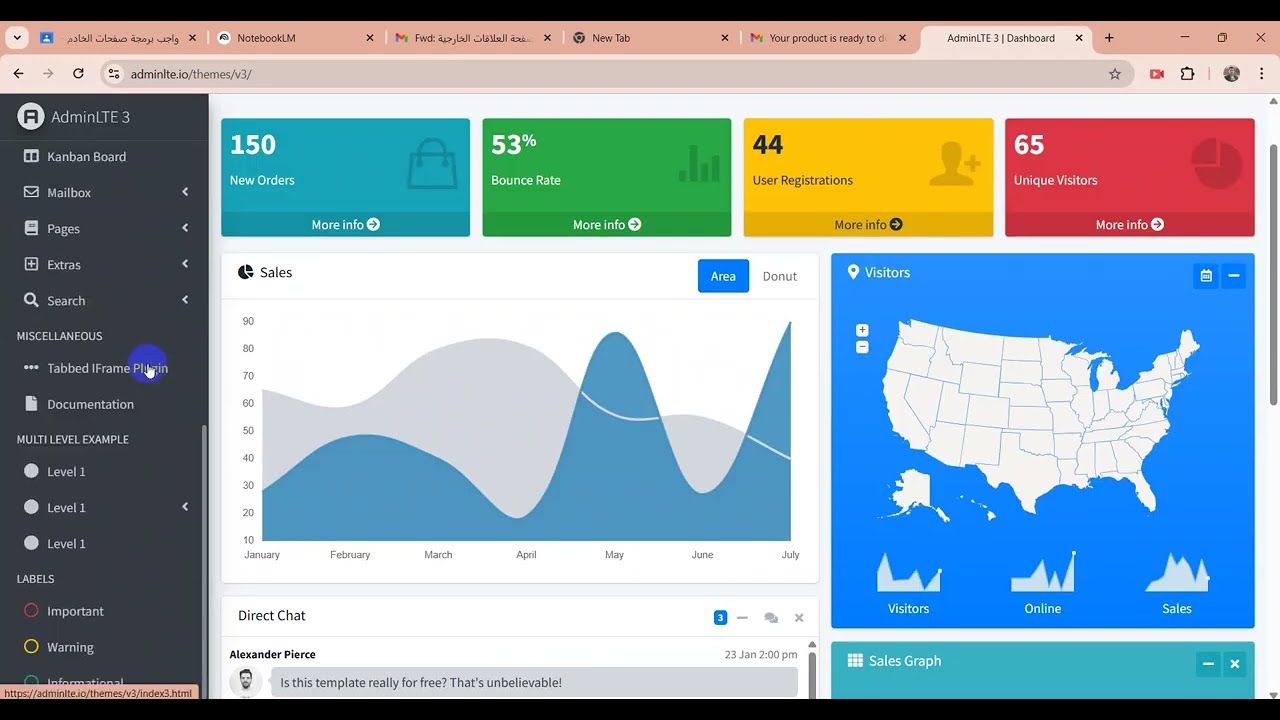Reload the page

coord(78,74)
